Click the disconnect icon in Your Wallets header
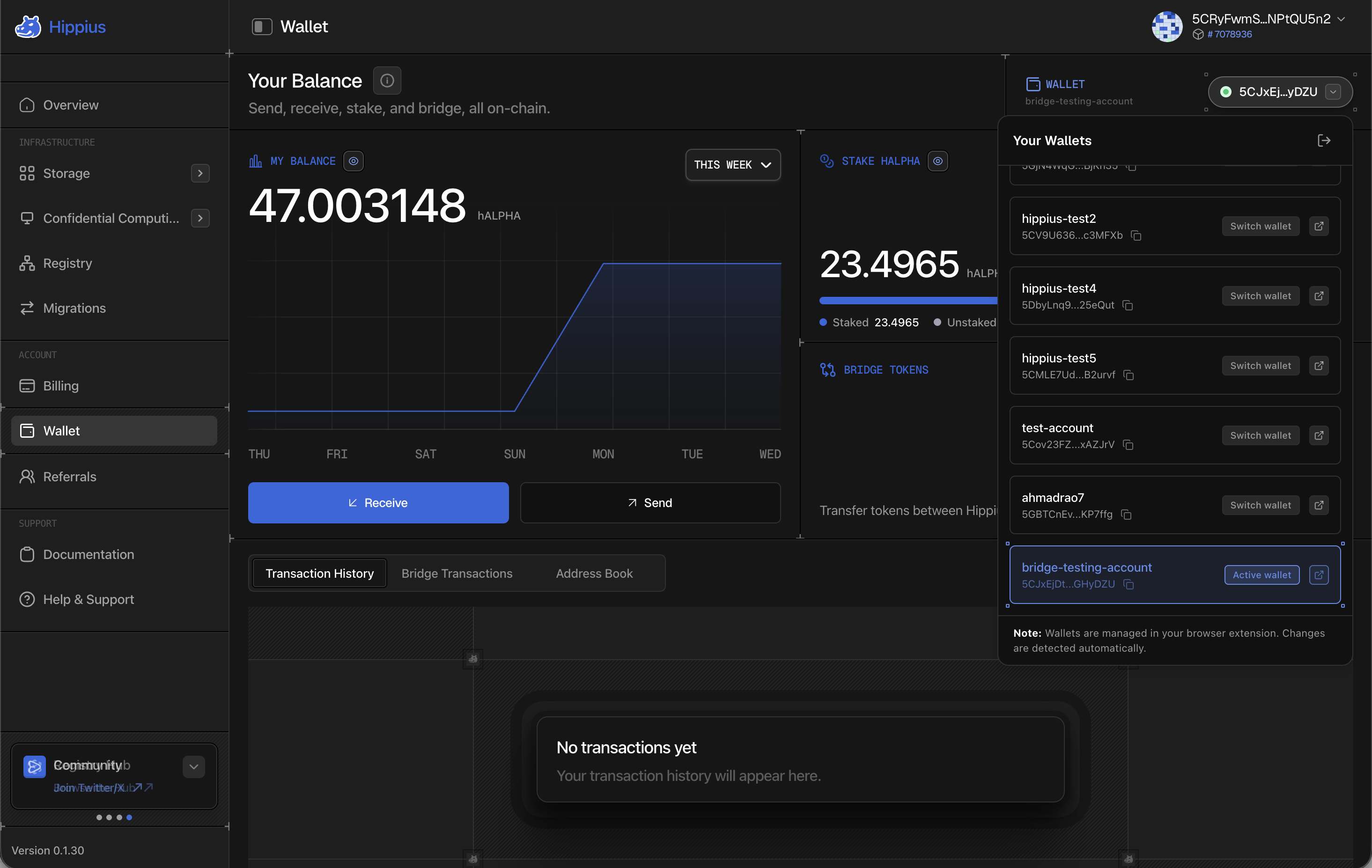Image resolution: width=1372 pixels, height=868 pixels. pyautogui.click(x=1324, y=140)
